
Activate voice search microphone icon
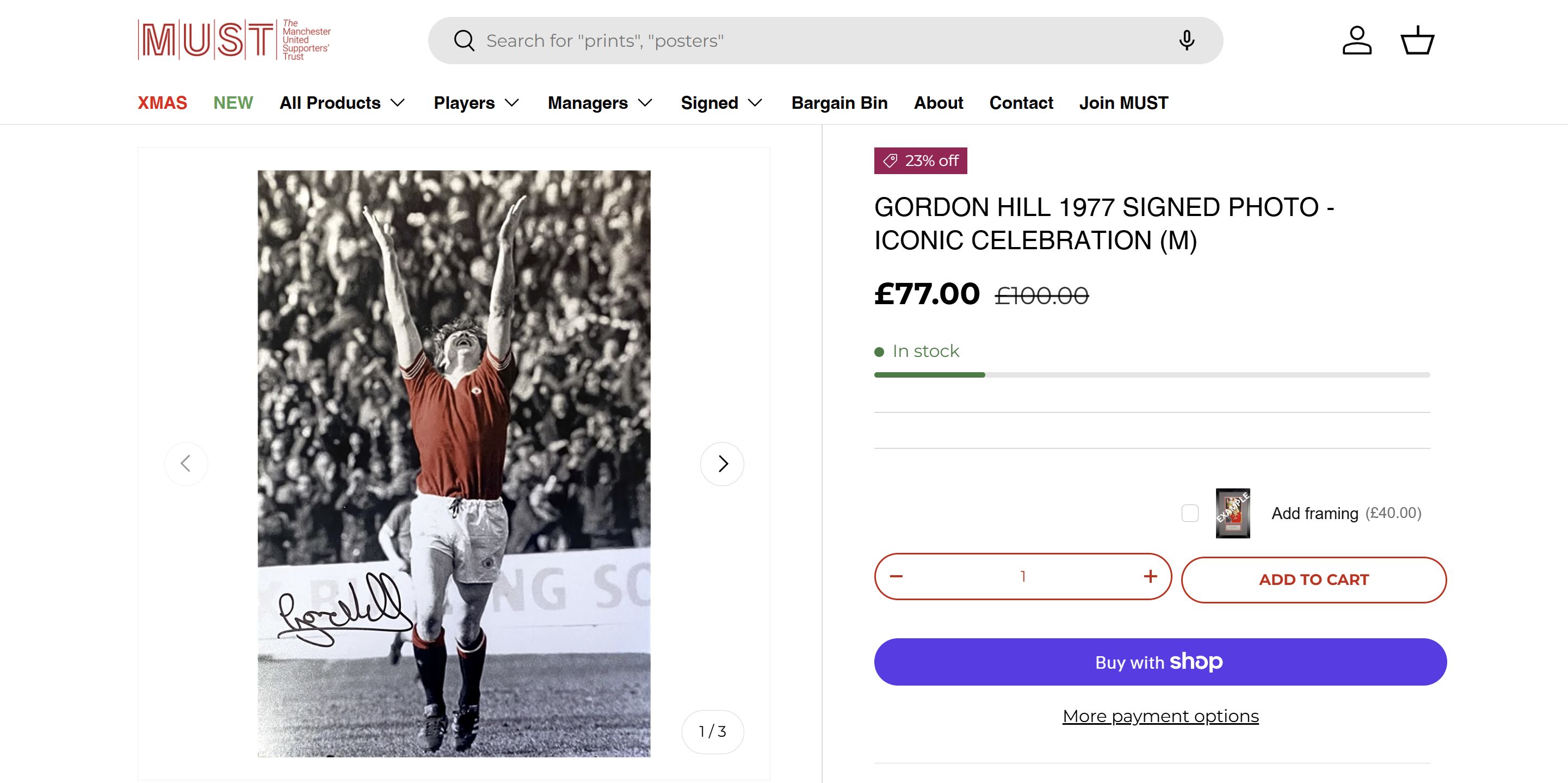tap(1186, 40)
